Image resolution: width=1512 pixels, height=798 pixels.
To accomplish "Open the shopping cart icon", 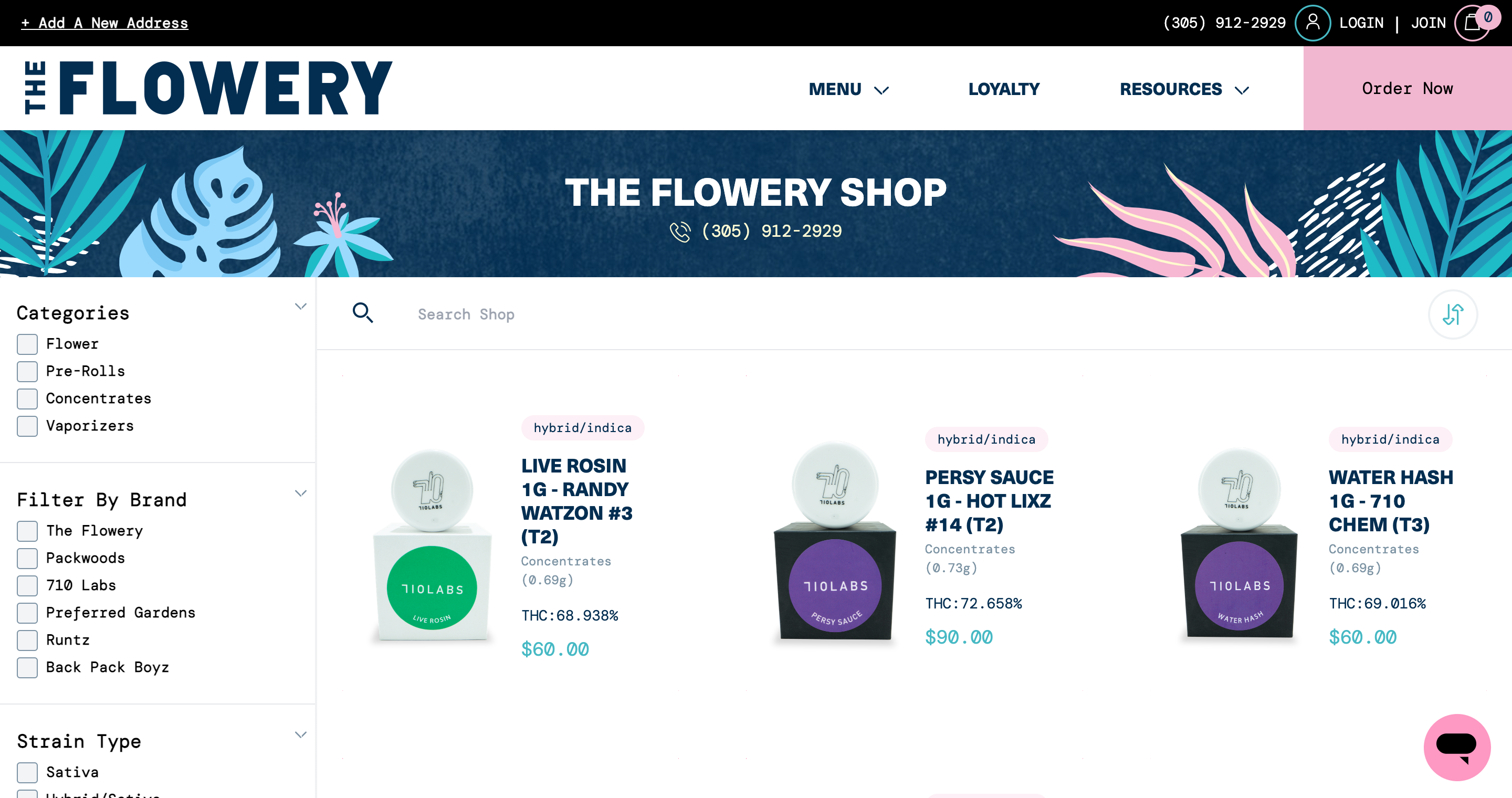I will (x=1472, y=23).
